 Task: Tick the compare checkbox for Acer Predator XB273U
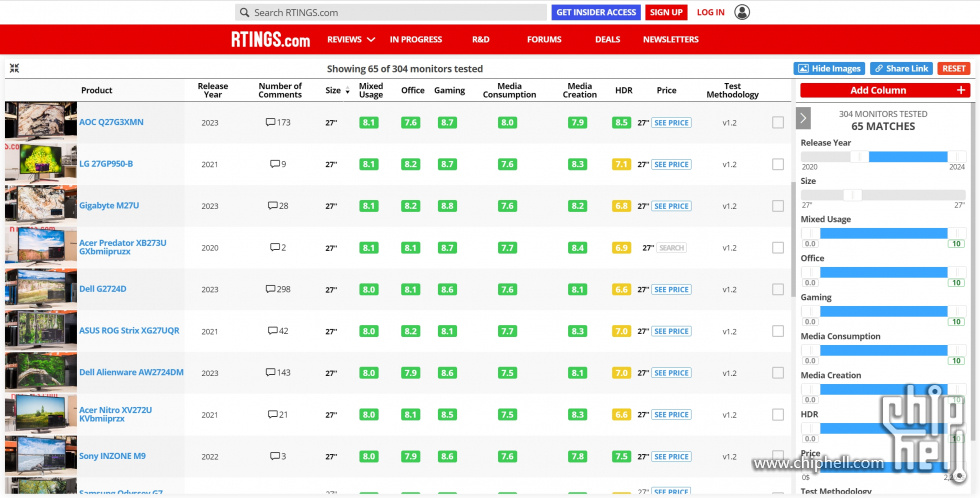(778, 247)
